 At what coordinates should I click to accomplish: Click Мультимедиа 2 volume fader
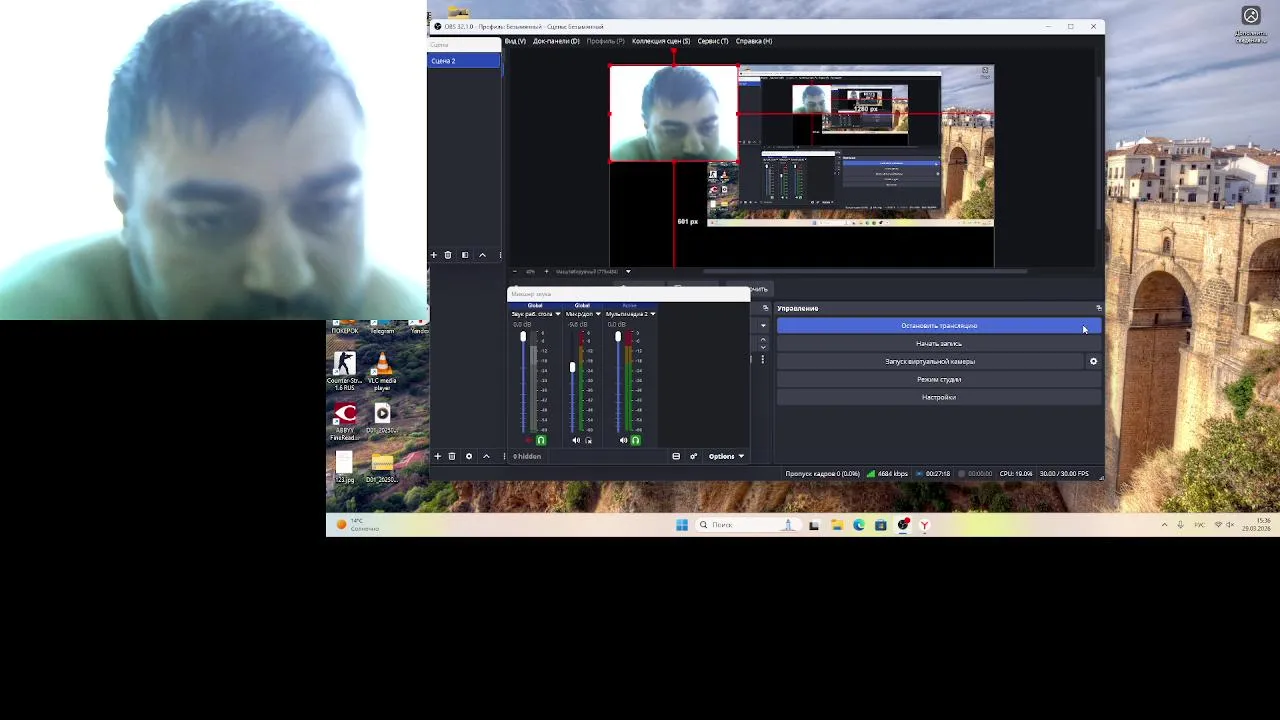click(618, 337)
